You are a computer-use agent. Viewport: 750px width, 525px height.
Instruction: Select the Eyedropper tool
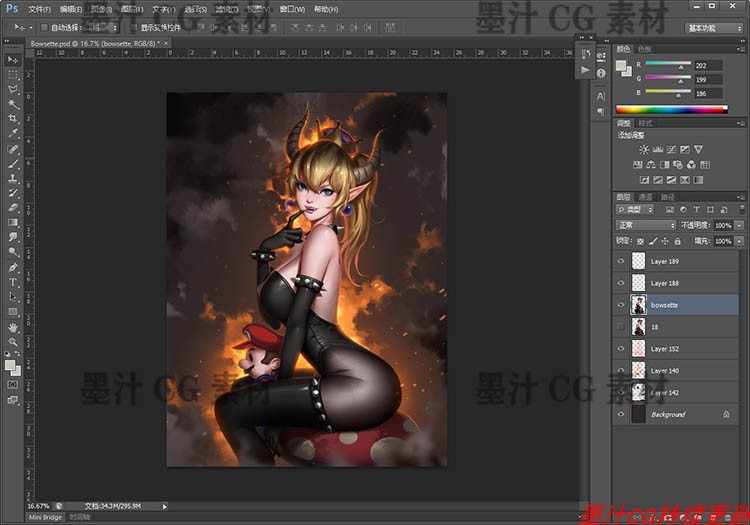pyautogui.click(x=12, y=133)
